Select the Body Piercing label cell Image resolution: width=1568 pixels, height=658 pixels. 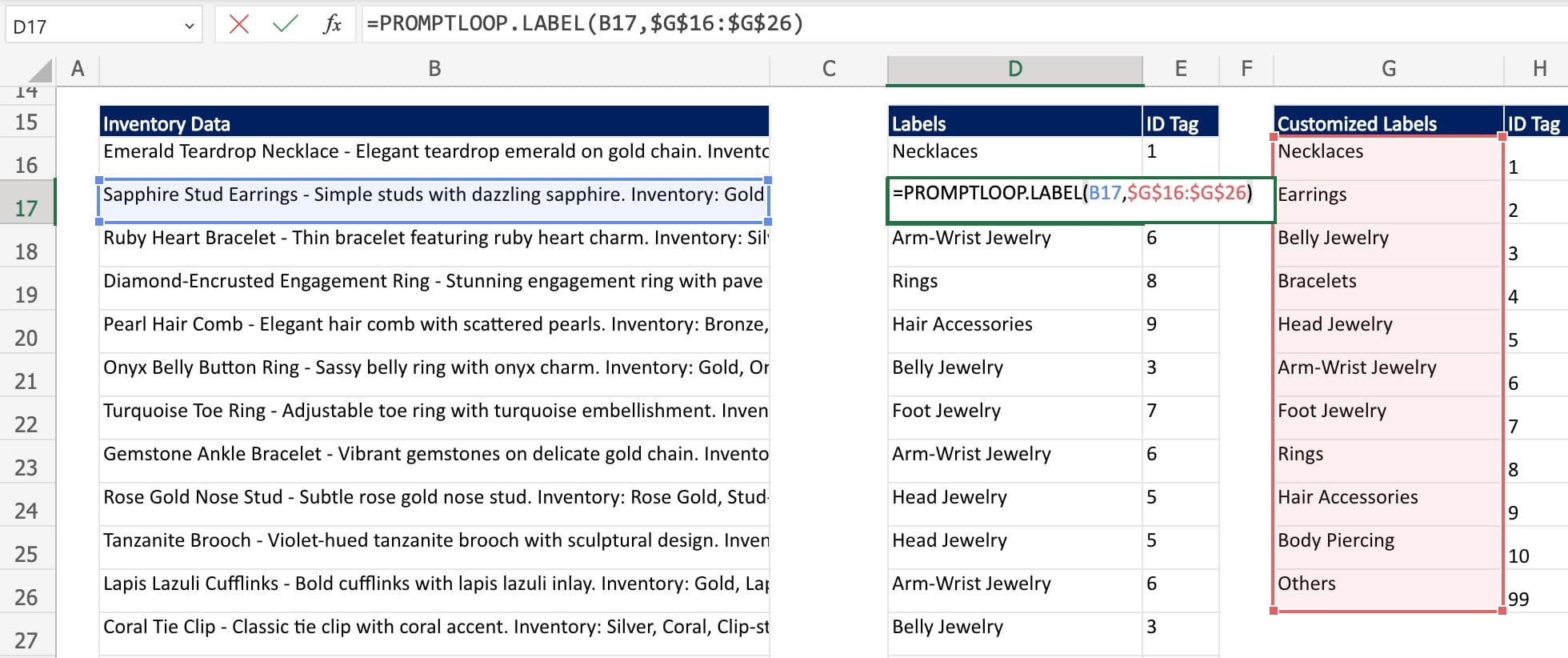pyautogui.click(x=1388, y=541)
